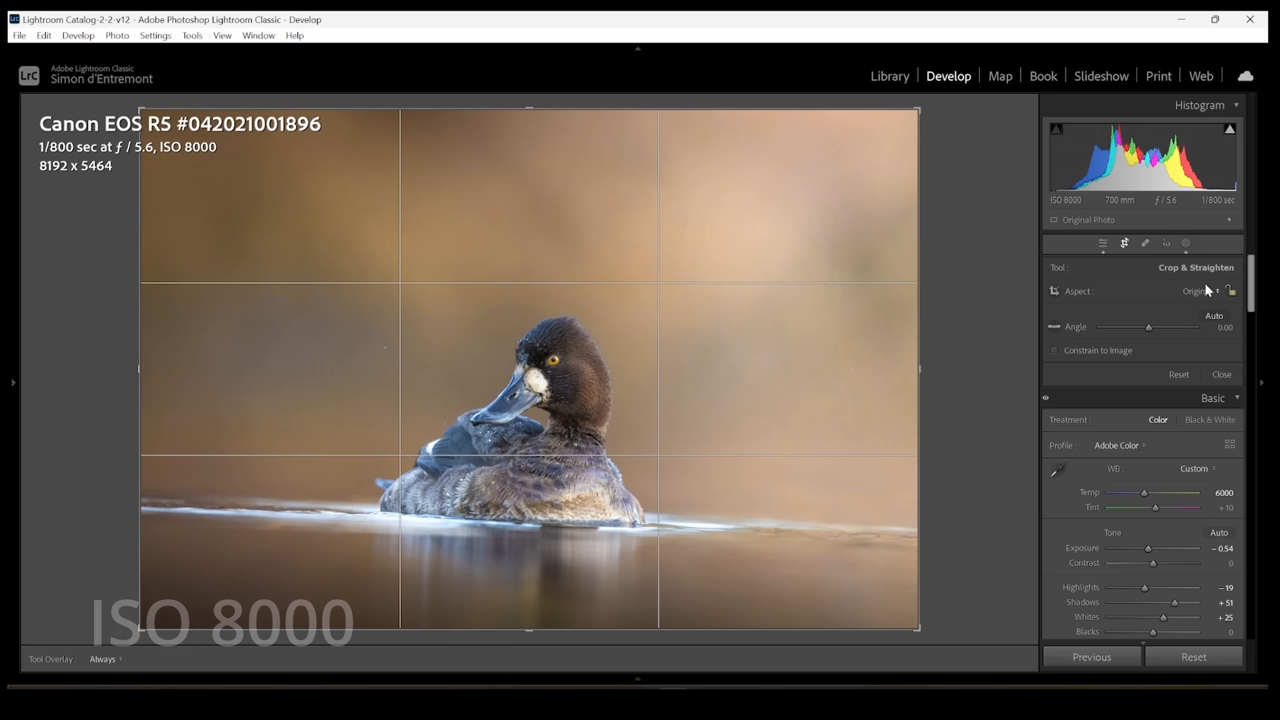
Task: Open the Masking tool icon
Action: [x=1186, y=243]
